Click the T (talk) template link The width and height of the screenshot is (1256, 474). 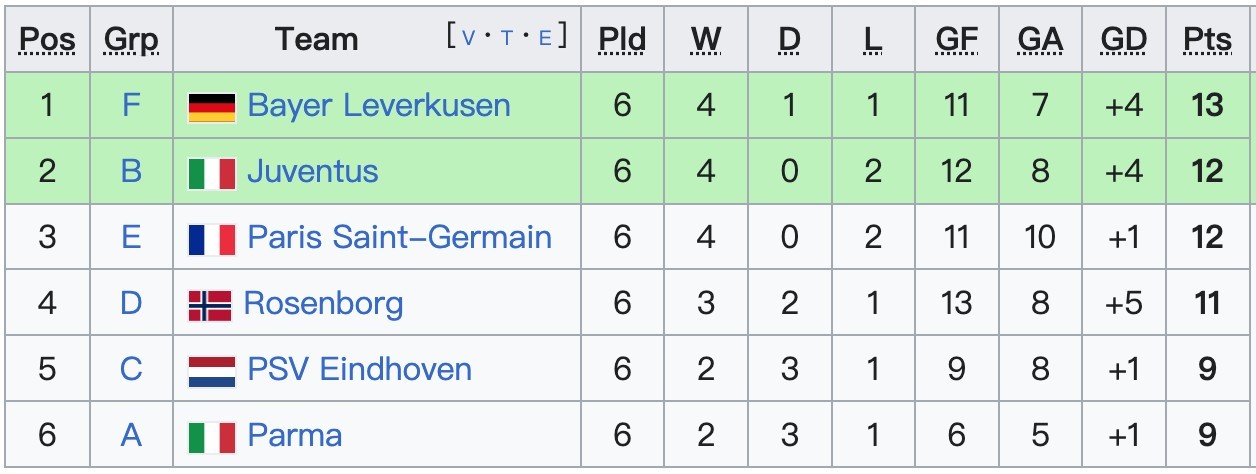(x=507, y=38)
